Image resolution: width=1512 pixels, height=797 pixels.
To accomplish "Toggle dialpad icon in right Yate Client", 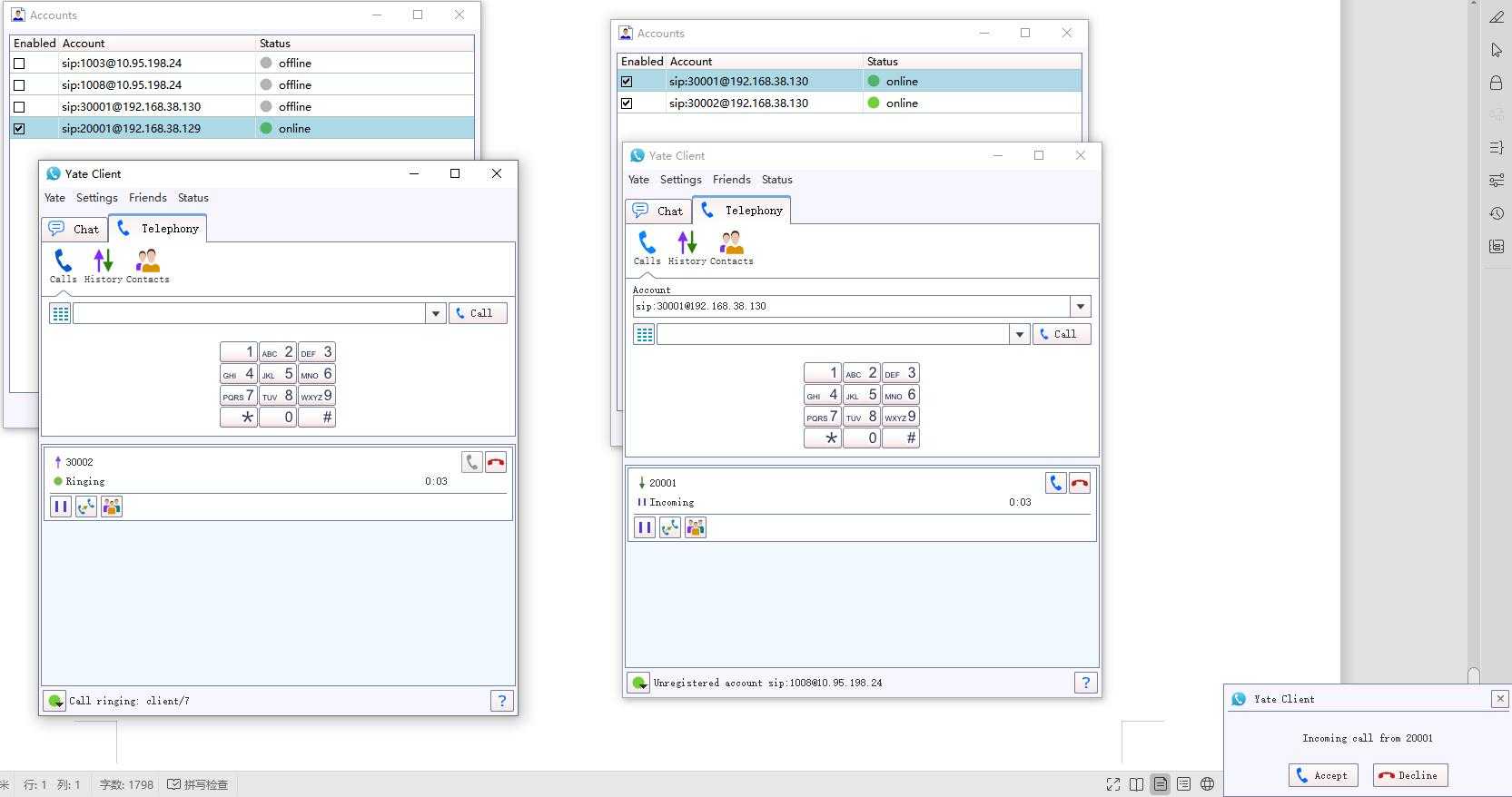I will [644, 334].
